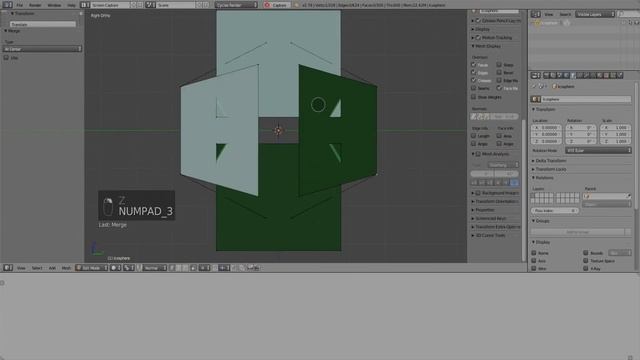The image size is (640, 360).
Task: Open the Window menu
Action: click(54, 5)
